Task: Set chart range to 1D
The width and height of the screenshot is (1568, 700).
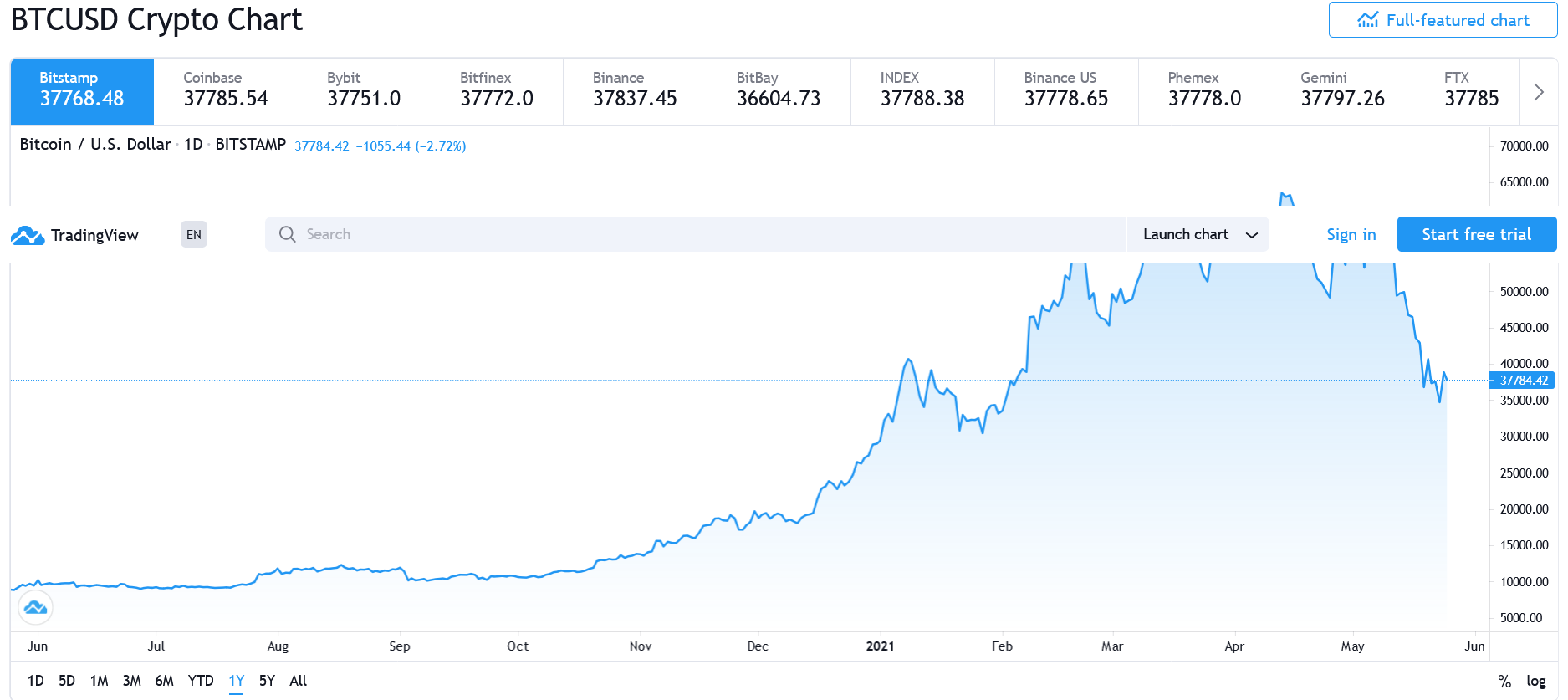Action: [x=35, y=681]
